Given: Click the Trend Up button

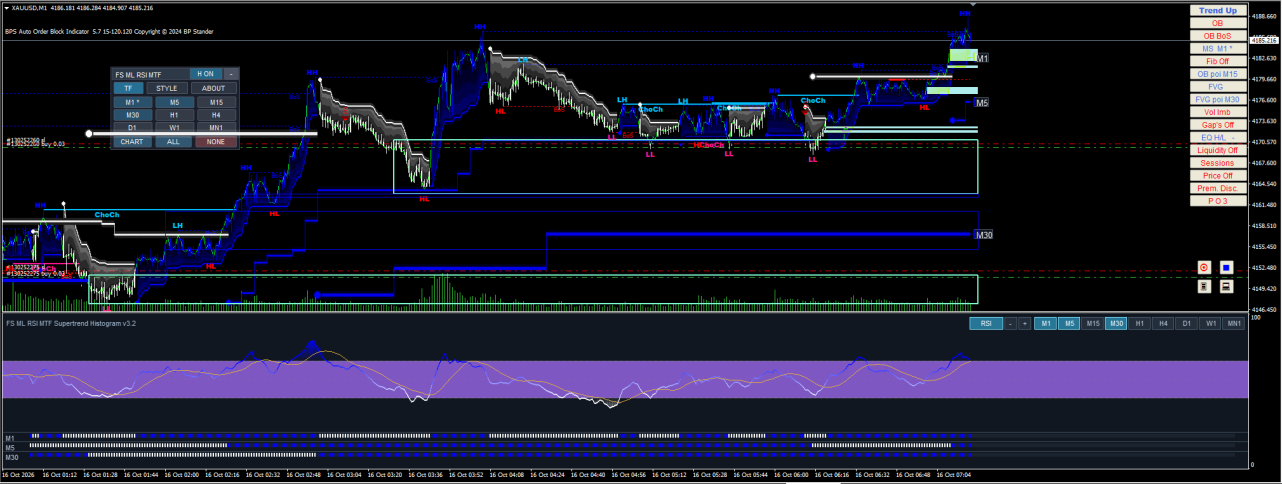Looking at the screenshot, I should (1217, 10).
